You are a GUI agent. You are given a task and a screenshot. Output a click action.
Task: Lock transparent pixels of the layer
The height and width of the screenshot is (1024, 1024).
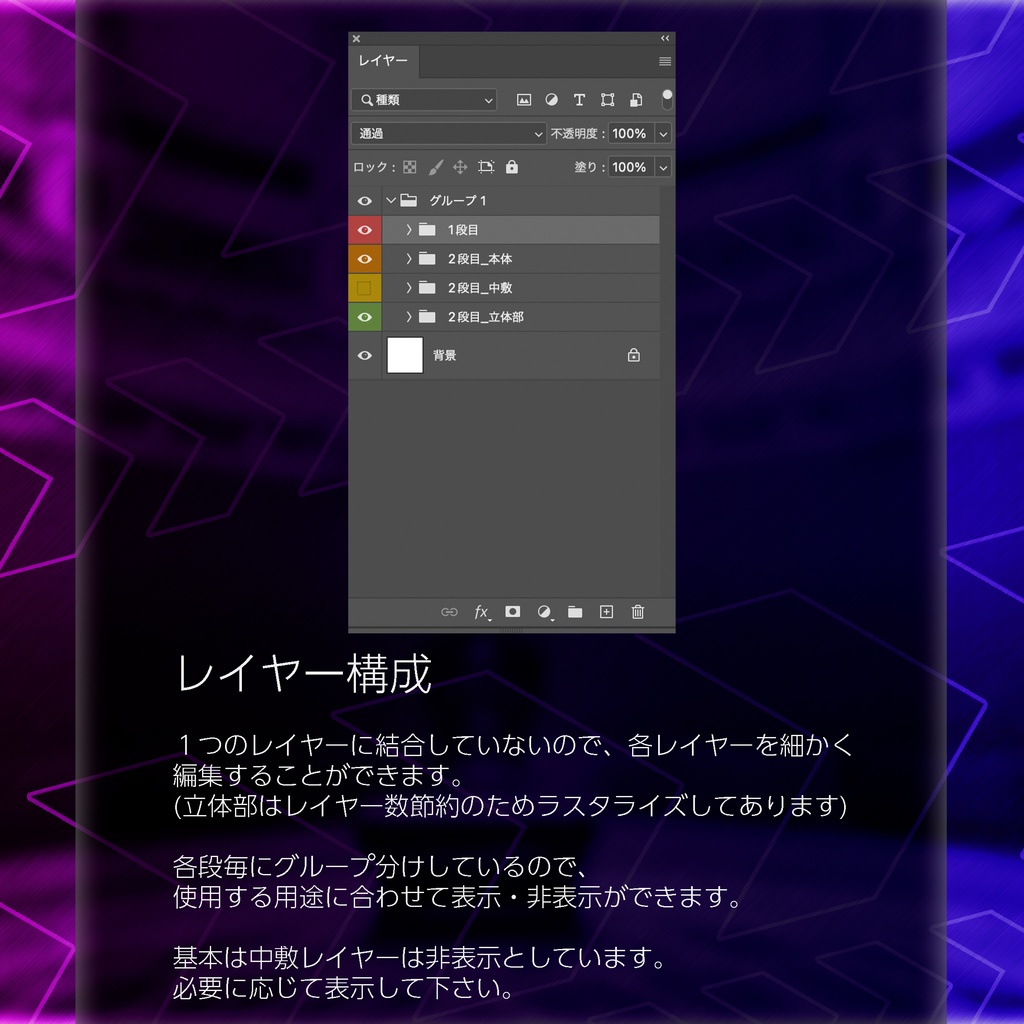(x=409, y=166)
